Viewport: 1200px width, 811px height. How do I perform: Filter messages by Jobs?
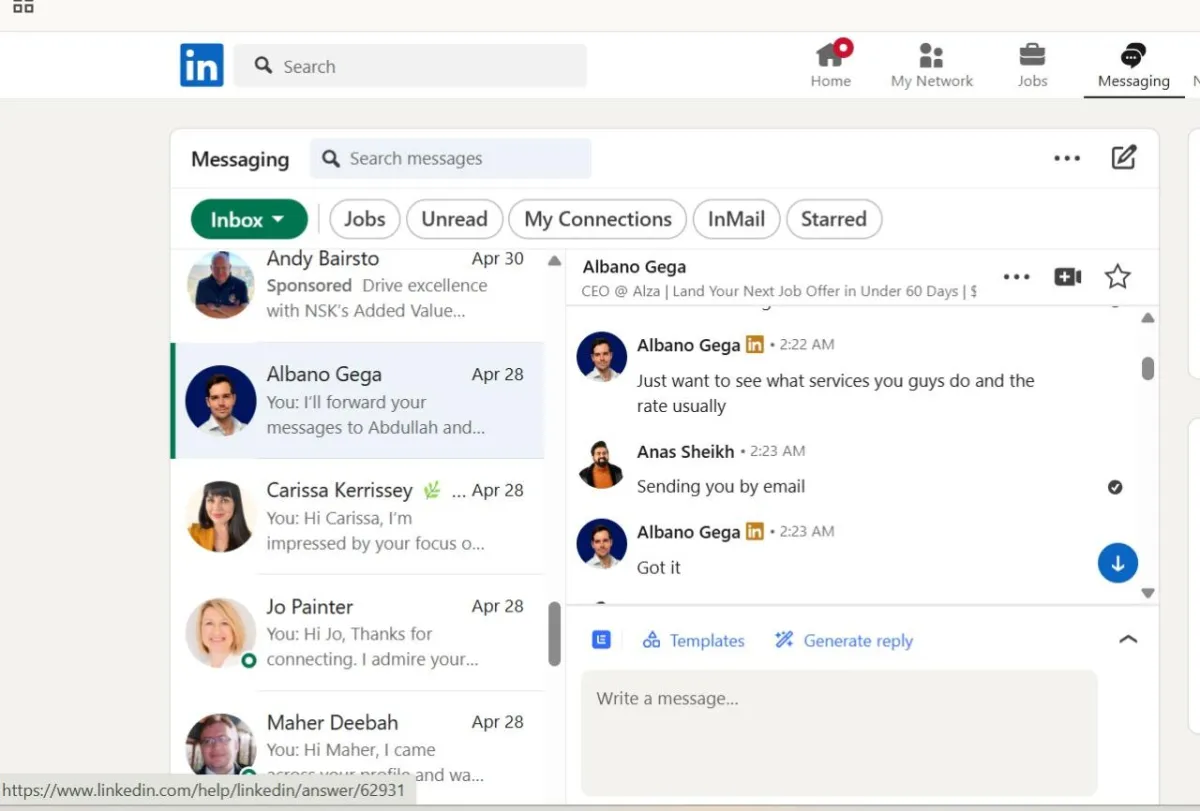coord(365,219)
